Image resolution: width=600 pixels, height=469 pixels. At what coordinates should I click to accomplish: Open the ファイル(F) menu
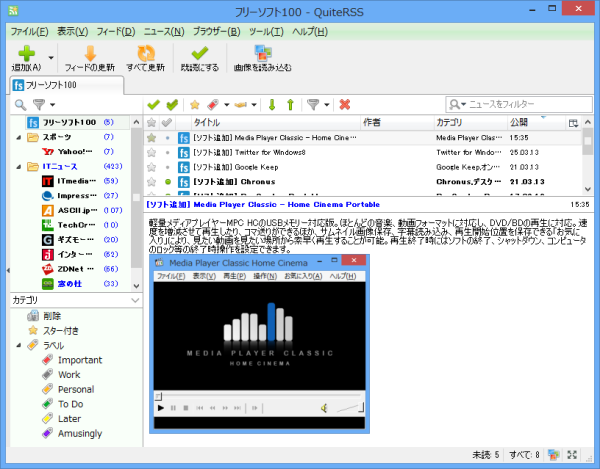(x=29, y=32)
